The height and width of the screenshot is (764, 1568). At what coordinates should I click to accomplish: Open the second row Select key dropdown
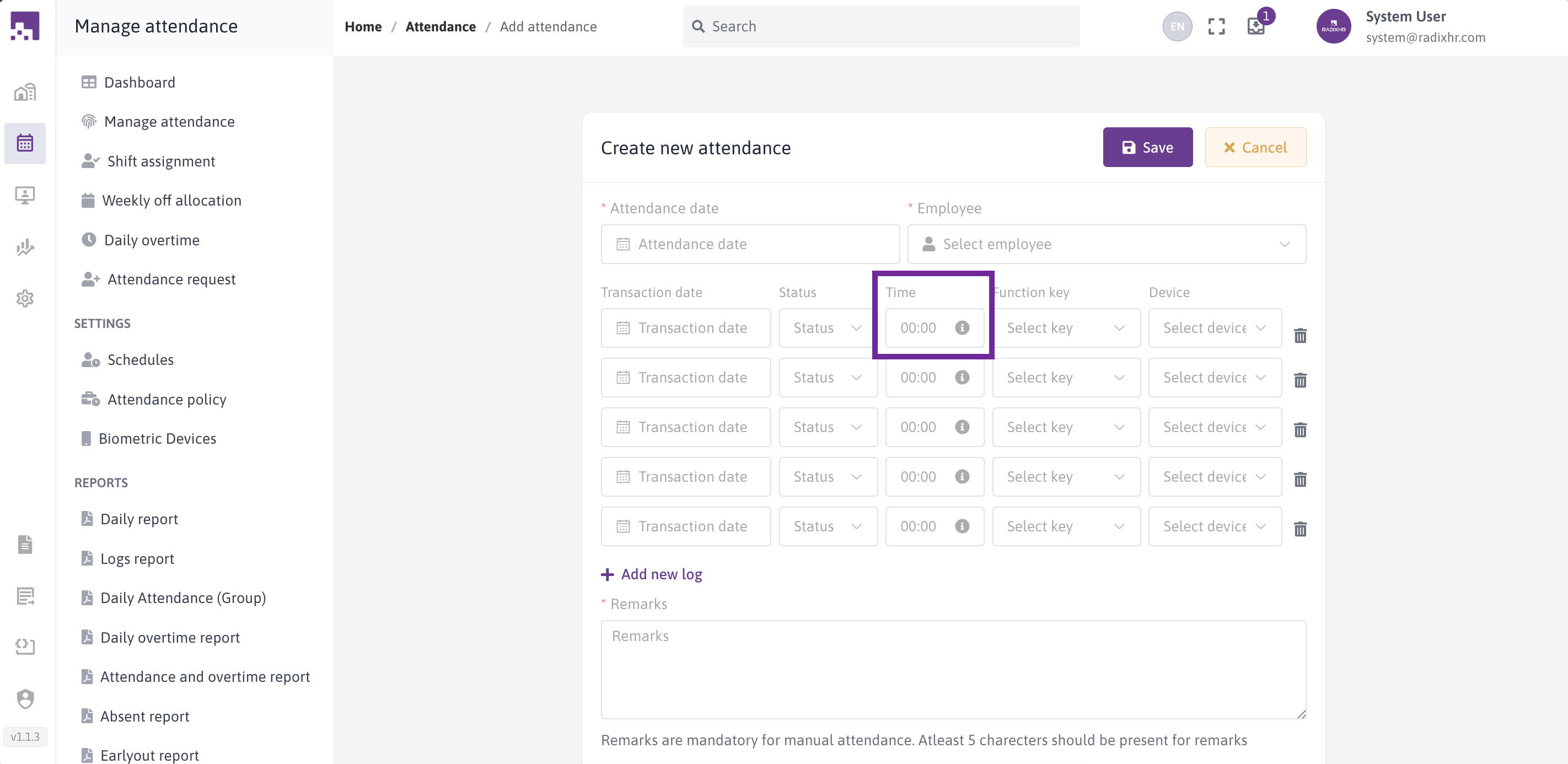coord(1065,378)
